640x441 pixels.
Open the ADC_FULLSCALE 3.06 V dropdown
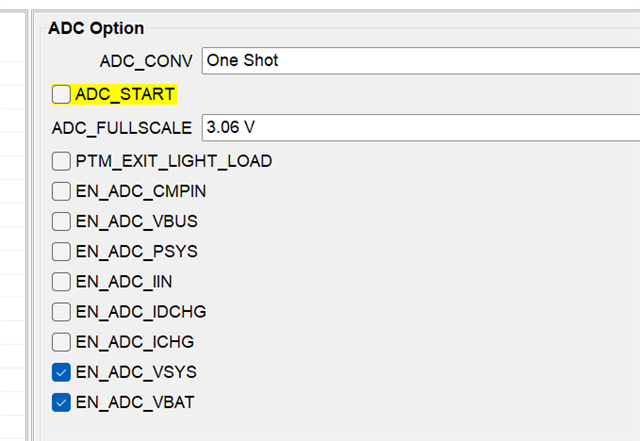420,128
